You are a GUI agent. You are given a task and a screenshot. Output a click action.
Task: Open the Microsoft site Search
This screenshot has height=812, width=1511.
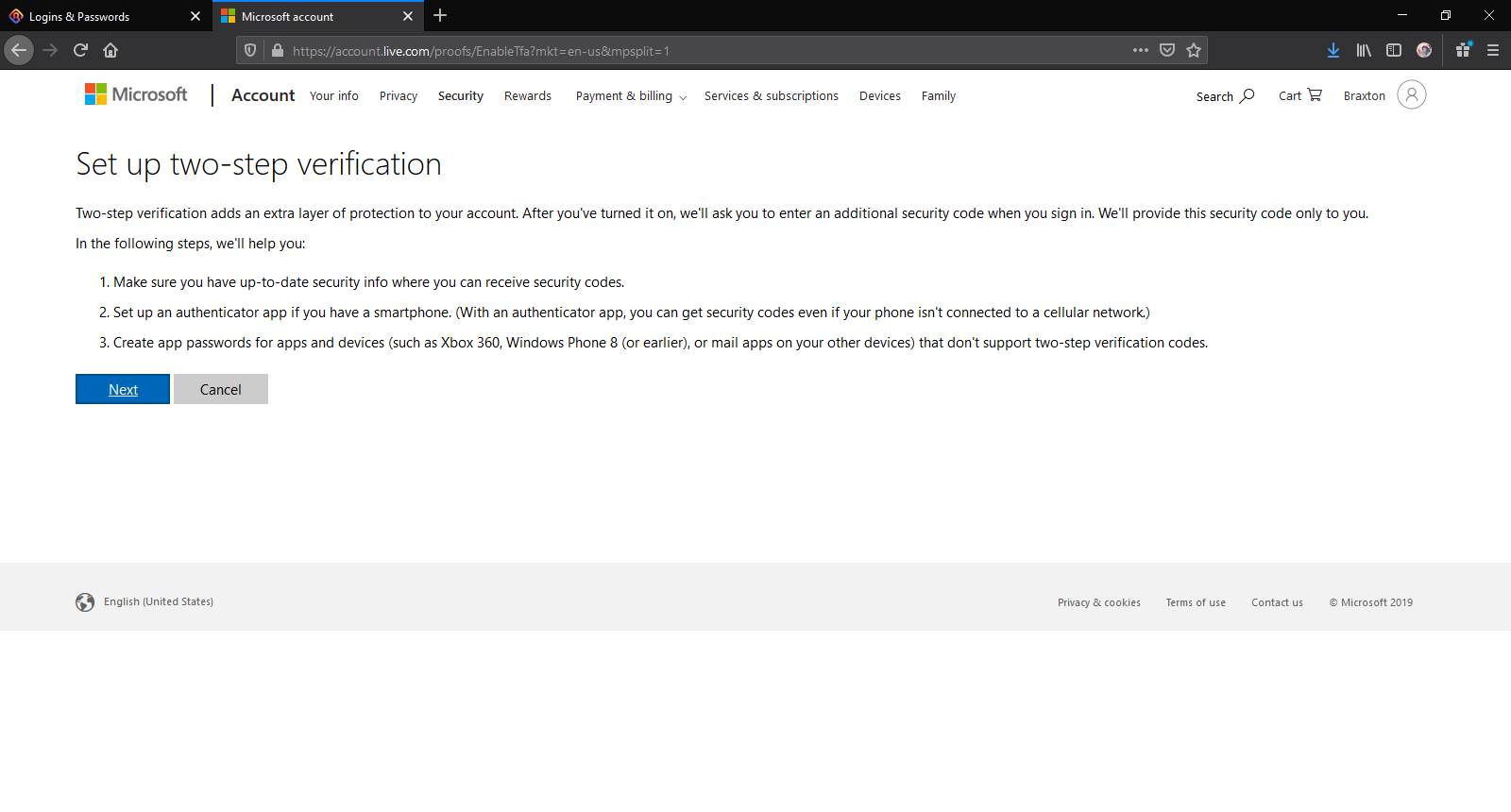pos(1226,95)
